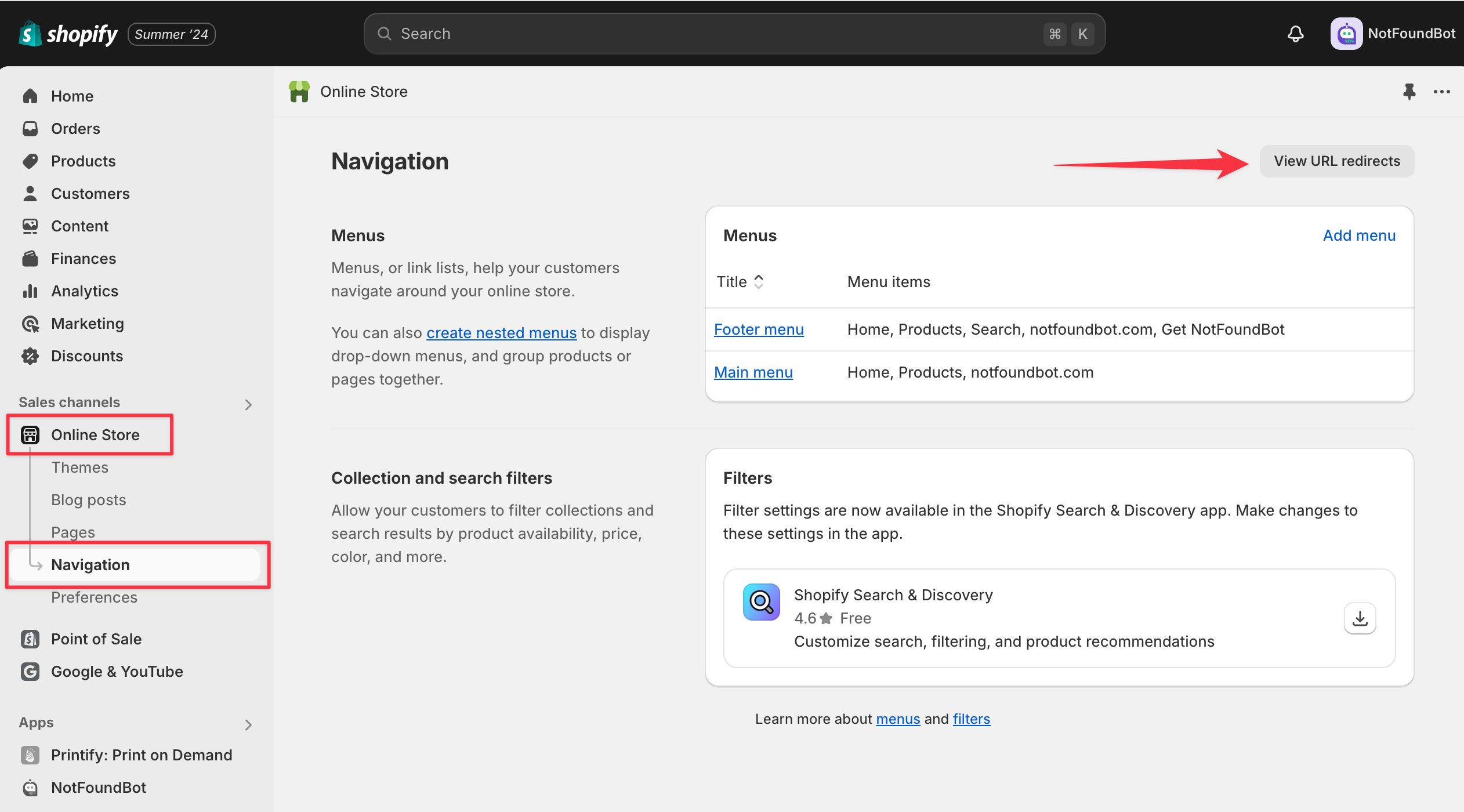The image size is (1464, 812).
Task: Open the Summer '24 edition badge
Action: [172, 34]
